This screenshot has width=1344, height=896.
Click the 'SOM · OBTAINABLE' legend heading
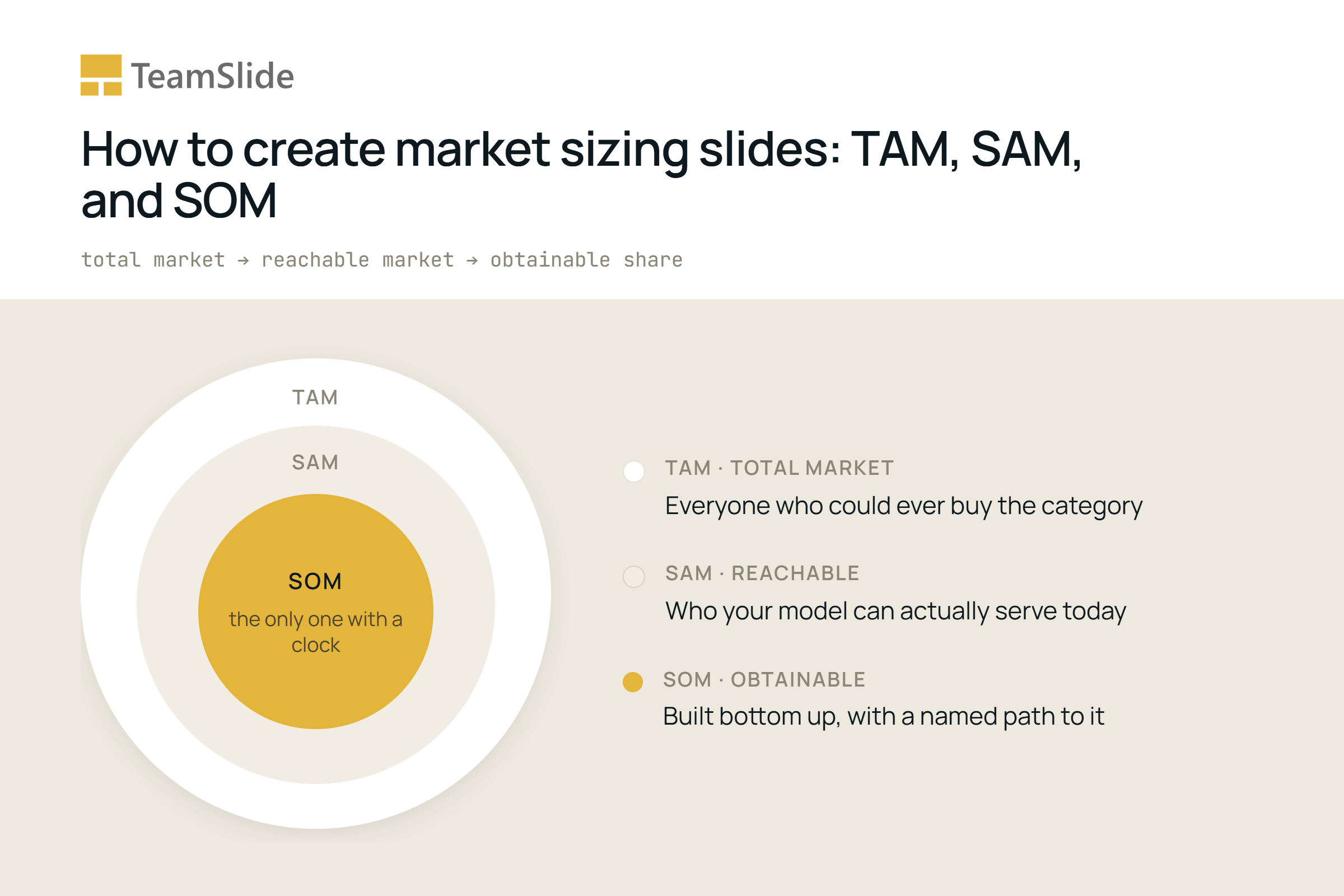click(x=764, y=679)
